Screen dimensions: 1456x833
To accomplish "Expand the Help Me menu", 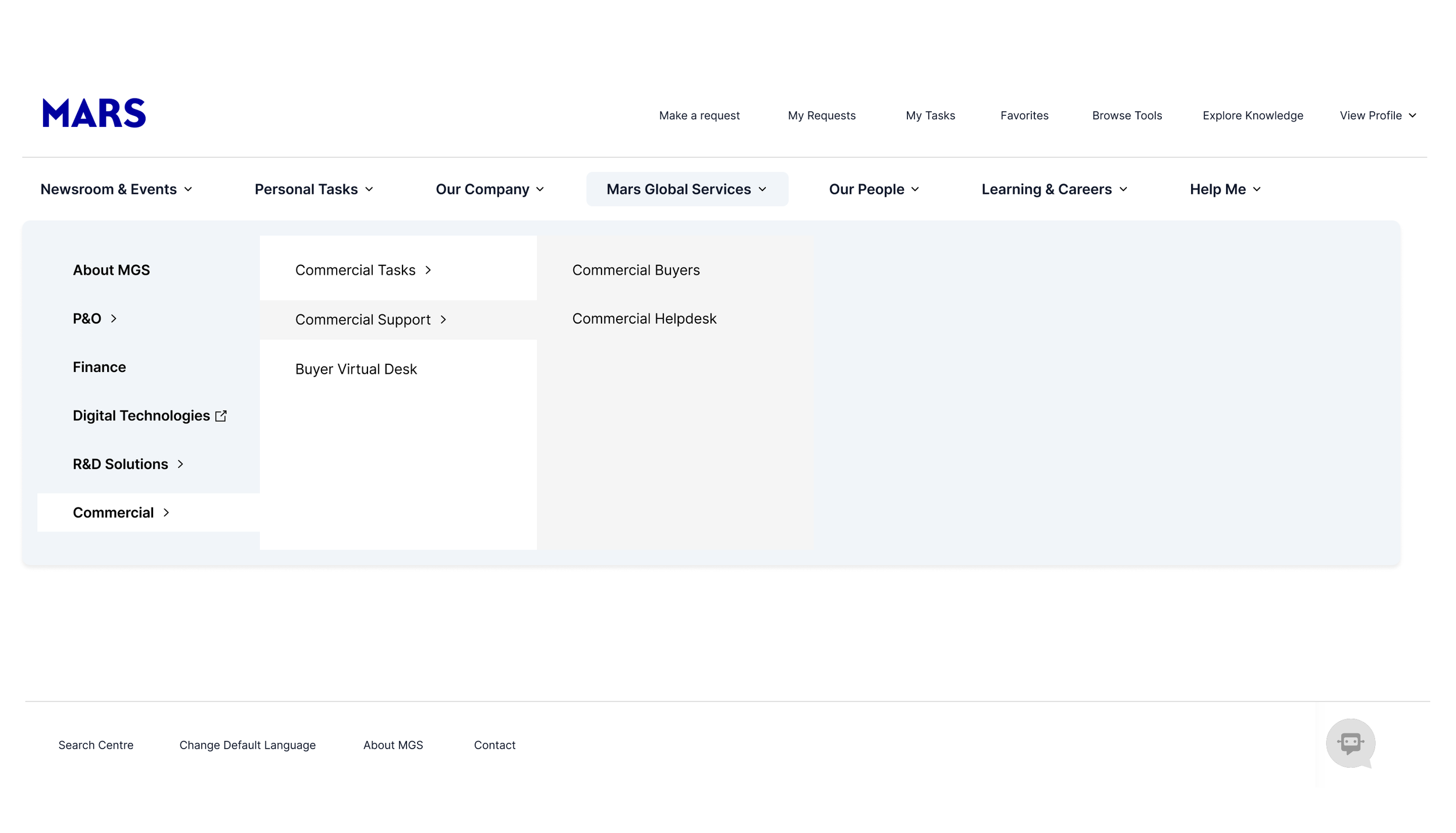I will point(1225,189).
